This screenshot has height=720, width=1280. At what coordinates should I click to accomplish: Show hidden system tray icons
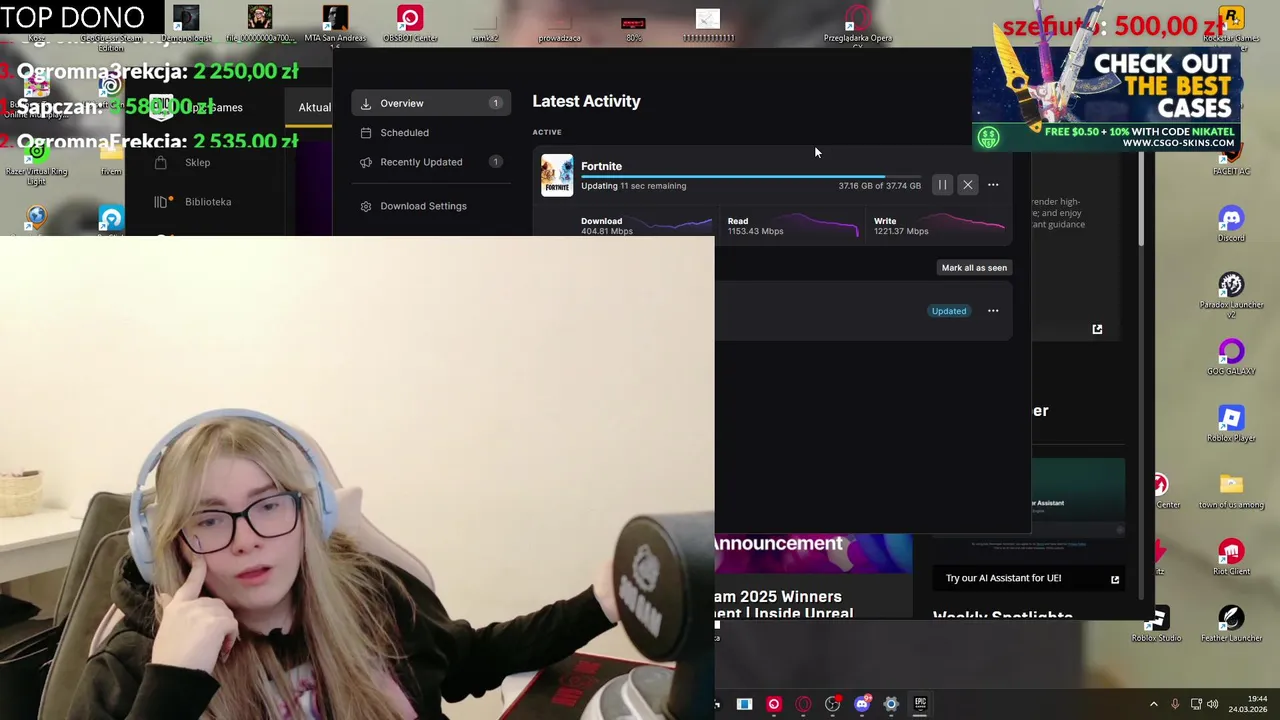click(1153, 704)
